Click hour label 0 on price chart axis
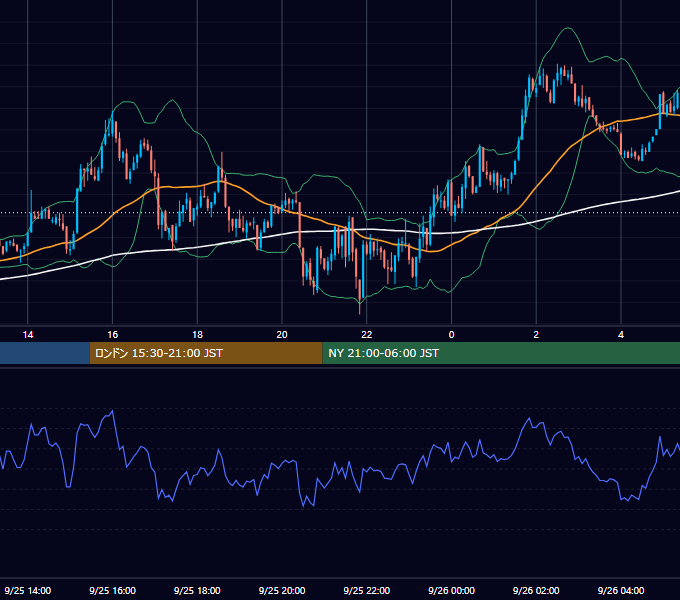The image size is (680, 600). tap(451, 335)
